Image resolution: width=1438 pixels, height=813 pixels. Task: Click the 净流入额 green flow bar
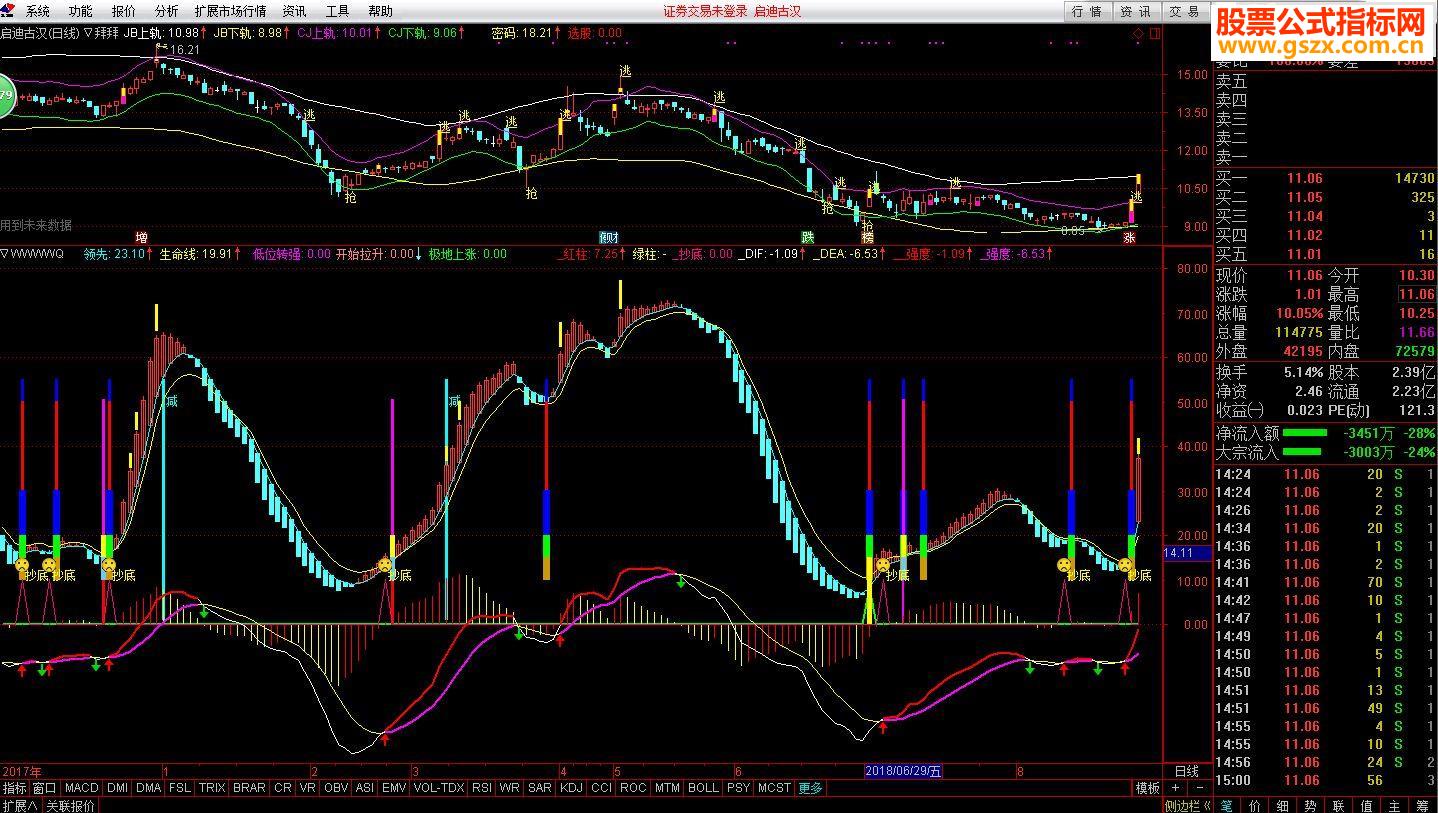tap(1305, 433)
